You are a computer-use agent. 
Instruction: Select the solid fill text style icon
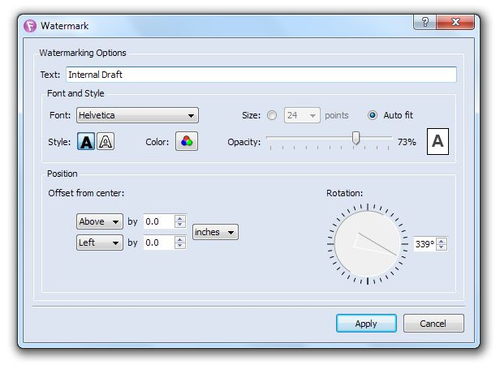[86, 141]
